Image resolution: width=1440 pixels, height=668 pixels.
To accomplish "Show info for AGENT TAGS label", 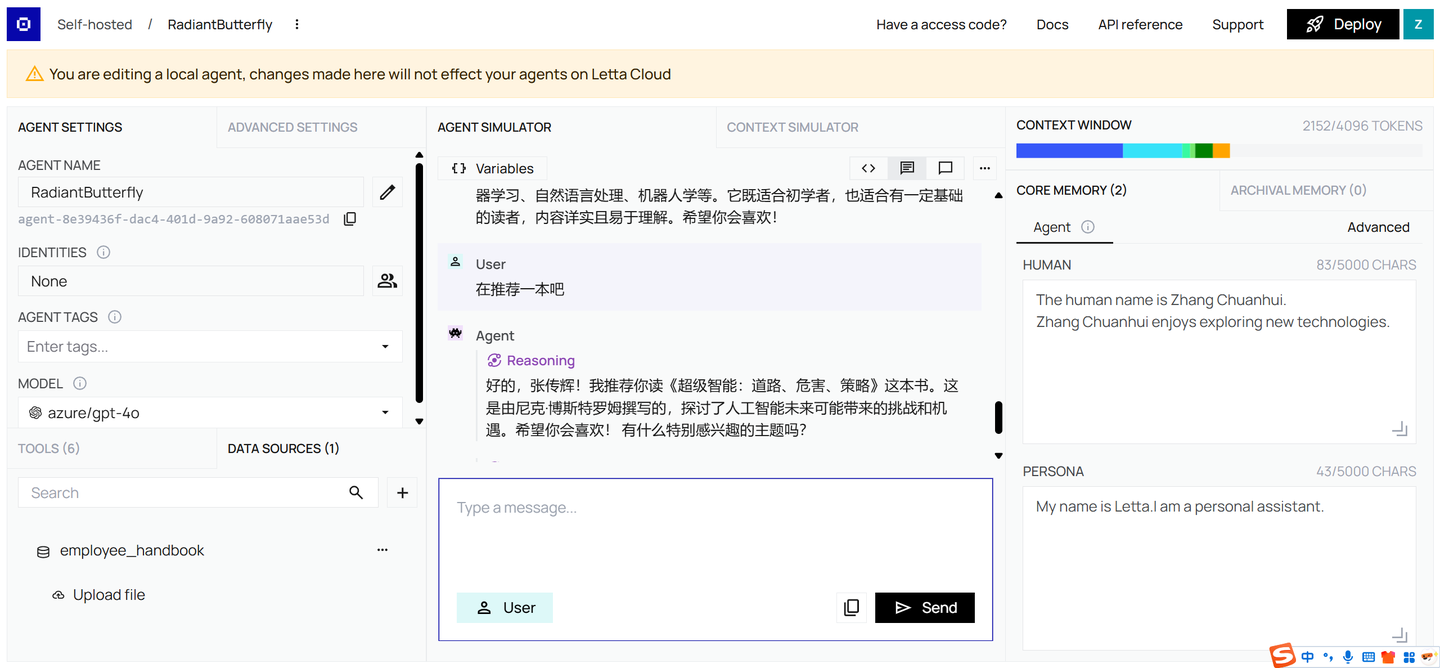I will [115, 317].
